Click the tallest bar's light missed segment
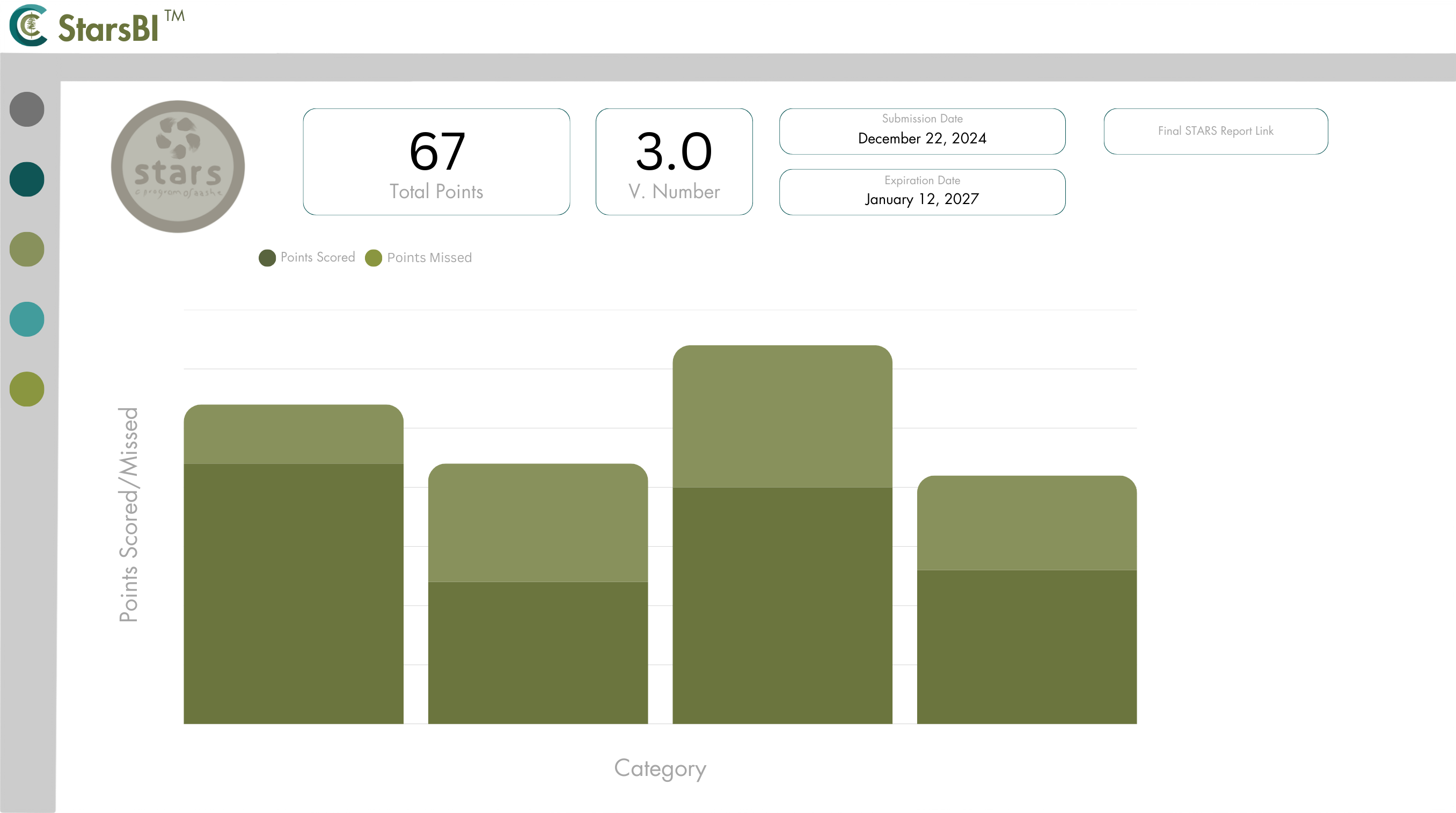Image resolution: width=1456 pixels, height=813 pixels. point(782,417)
